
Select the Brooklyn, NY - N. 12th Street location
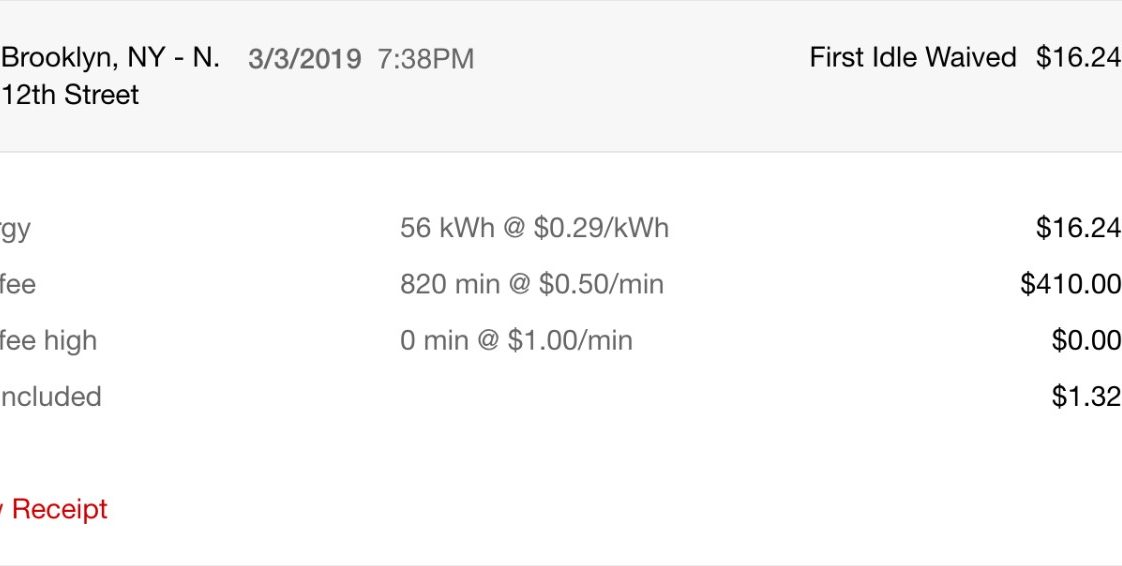tap(109, 76)
